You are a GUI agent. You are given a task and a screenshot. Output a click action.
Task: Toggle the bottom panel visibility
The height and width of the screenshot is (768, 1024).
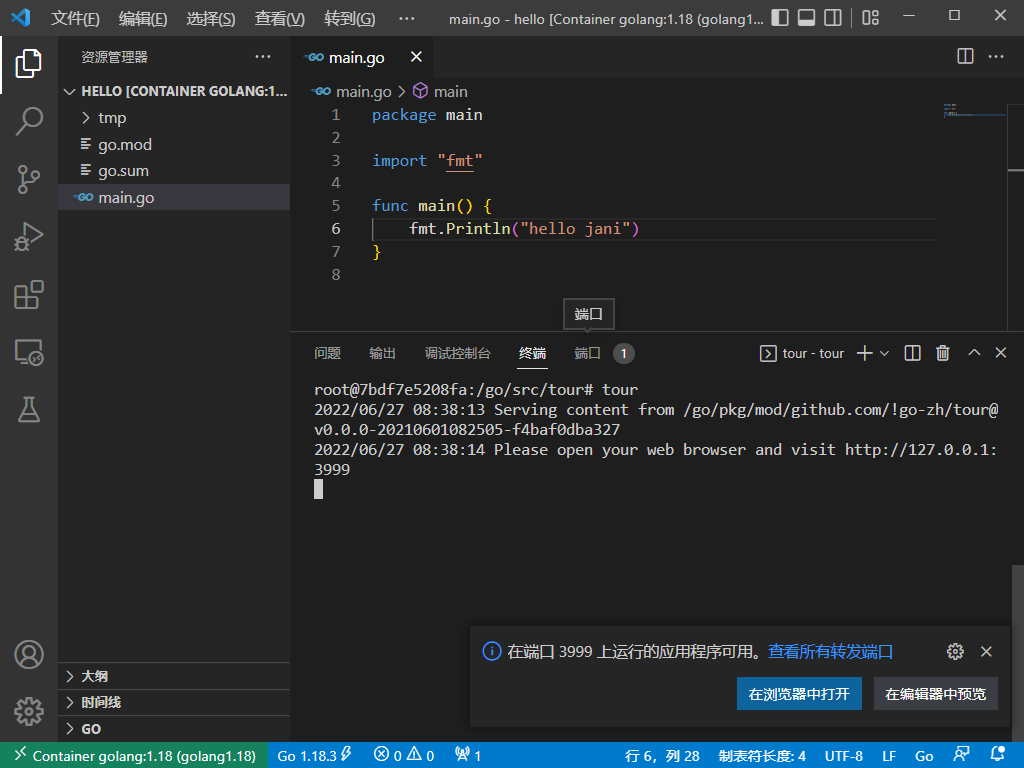(807, 17)
